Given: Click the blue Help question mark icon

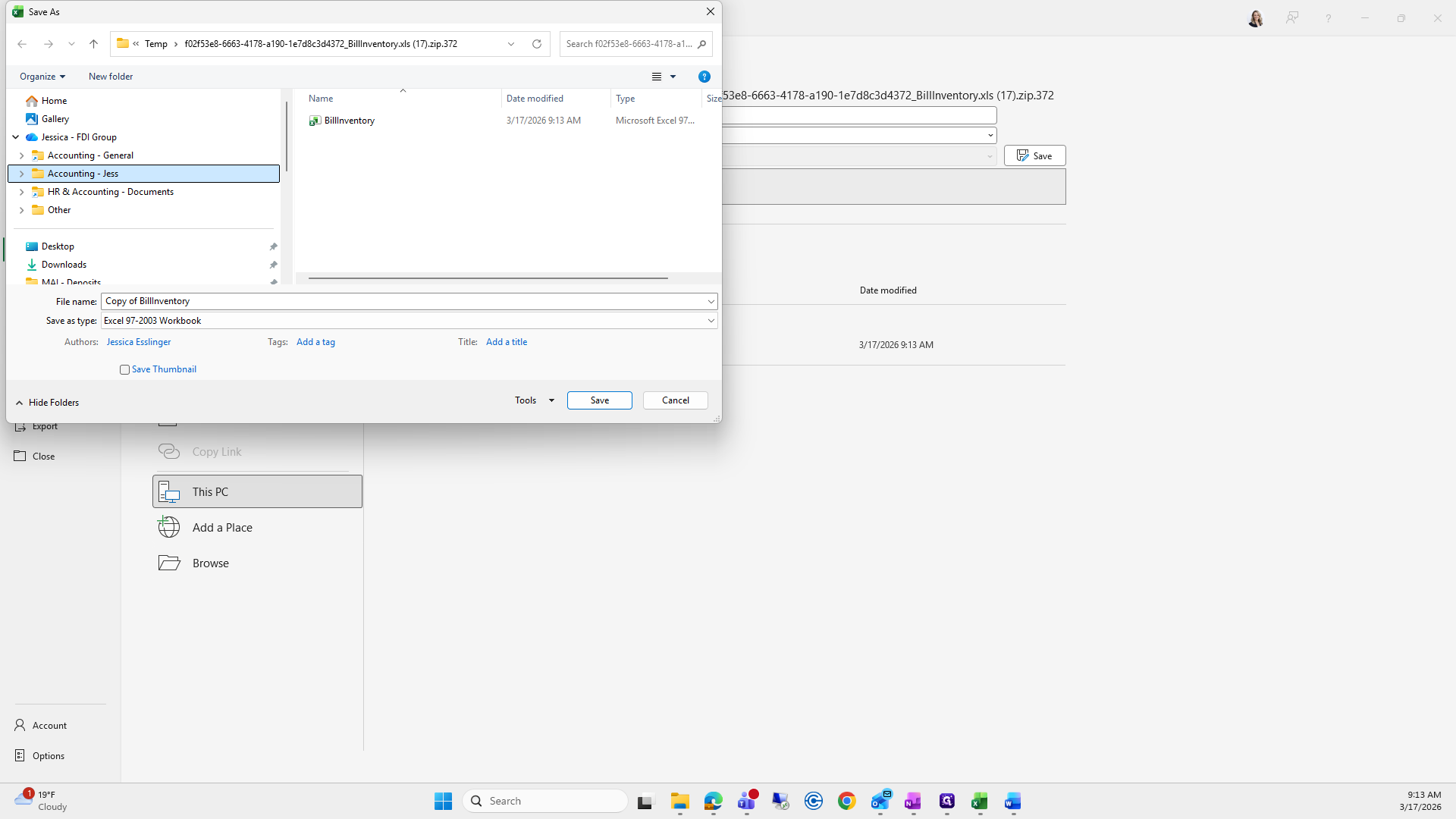Looking at the screenshot, I should (704, 77).
